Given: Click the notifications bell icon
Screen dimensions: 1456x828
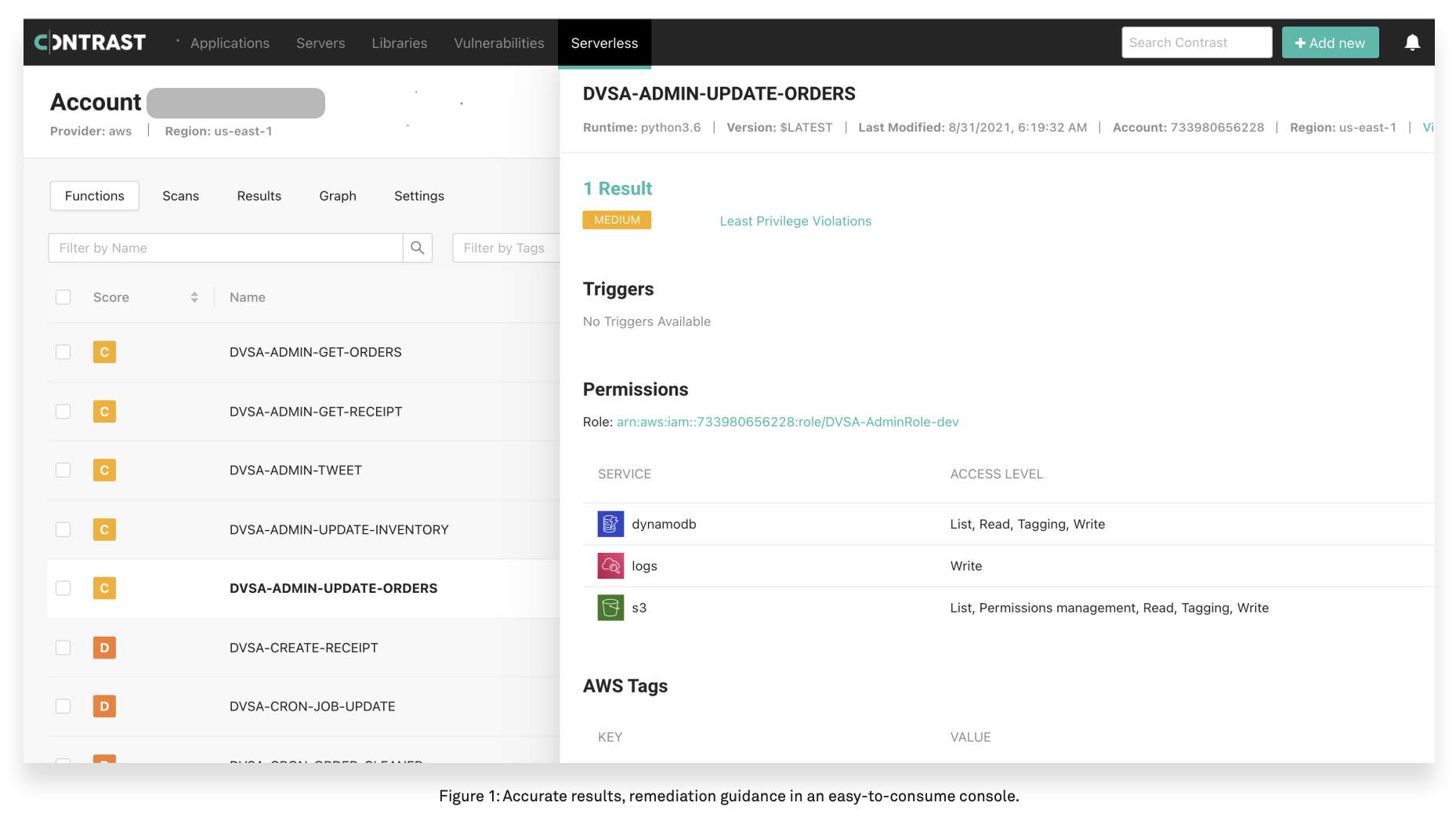Looking at the screenshot, I should (1411, 42).
